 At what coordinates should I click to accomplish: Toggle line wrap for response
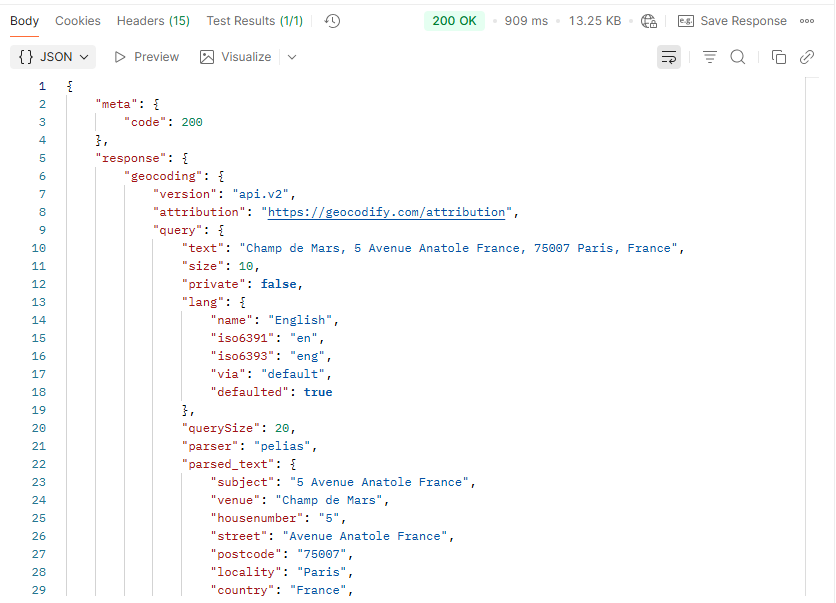(669, 57)
